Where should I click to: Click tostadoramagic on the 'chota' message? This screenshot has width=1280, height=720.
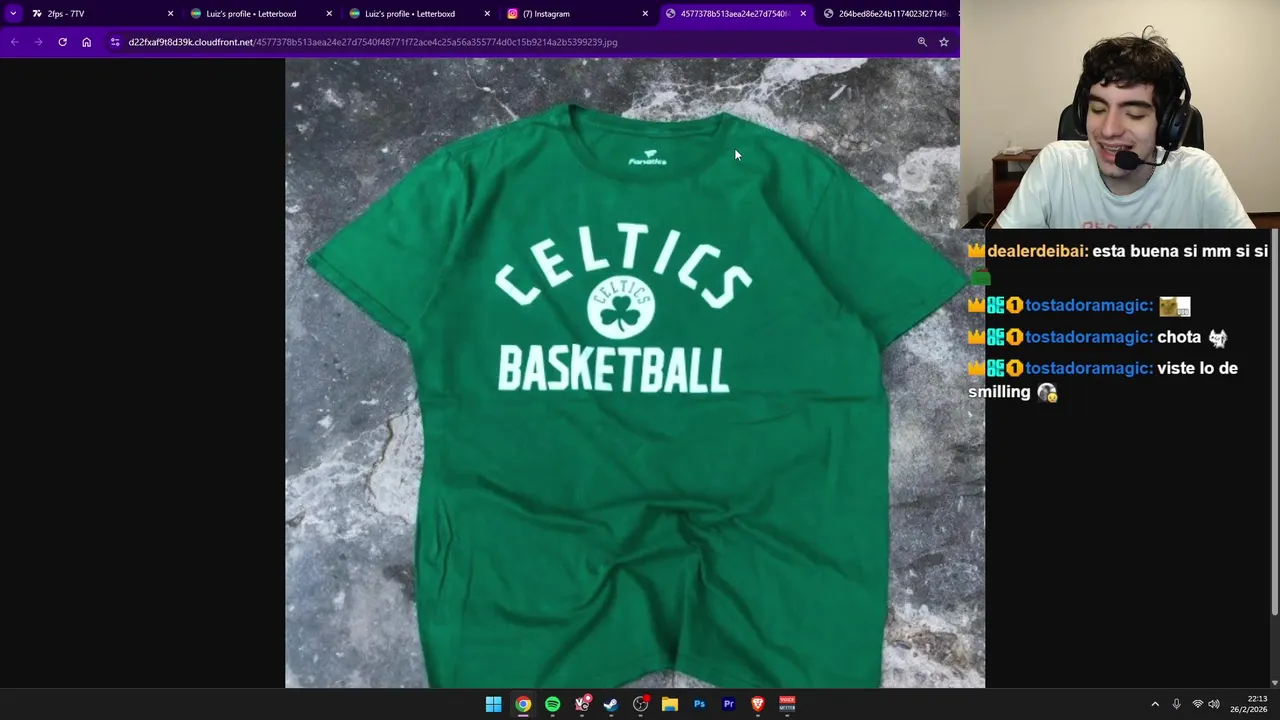[1089, 338]
